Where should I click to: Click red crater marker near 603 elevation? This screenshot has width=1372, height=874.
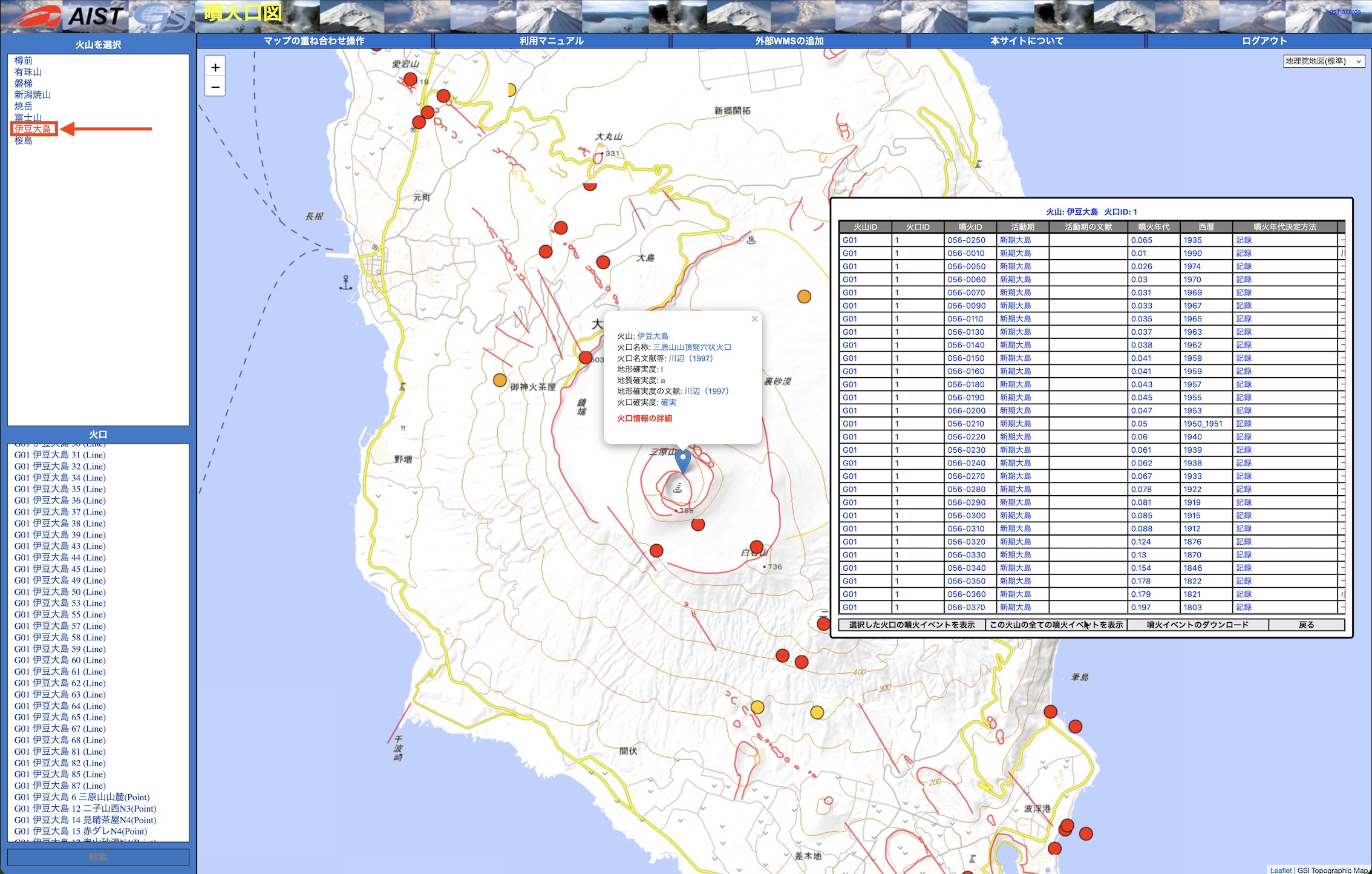click(585, 357)
